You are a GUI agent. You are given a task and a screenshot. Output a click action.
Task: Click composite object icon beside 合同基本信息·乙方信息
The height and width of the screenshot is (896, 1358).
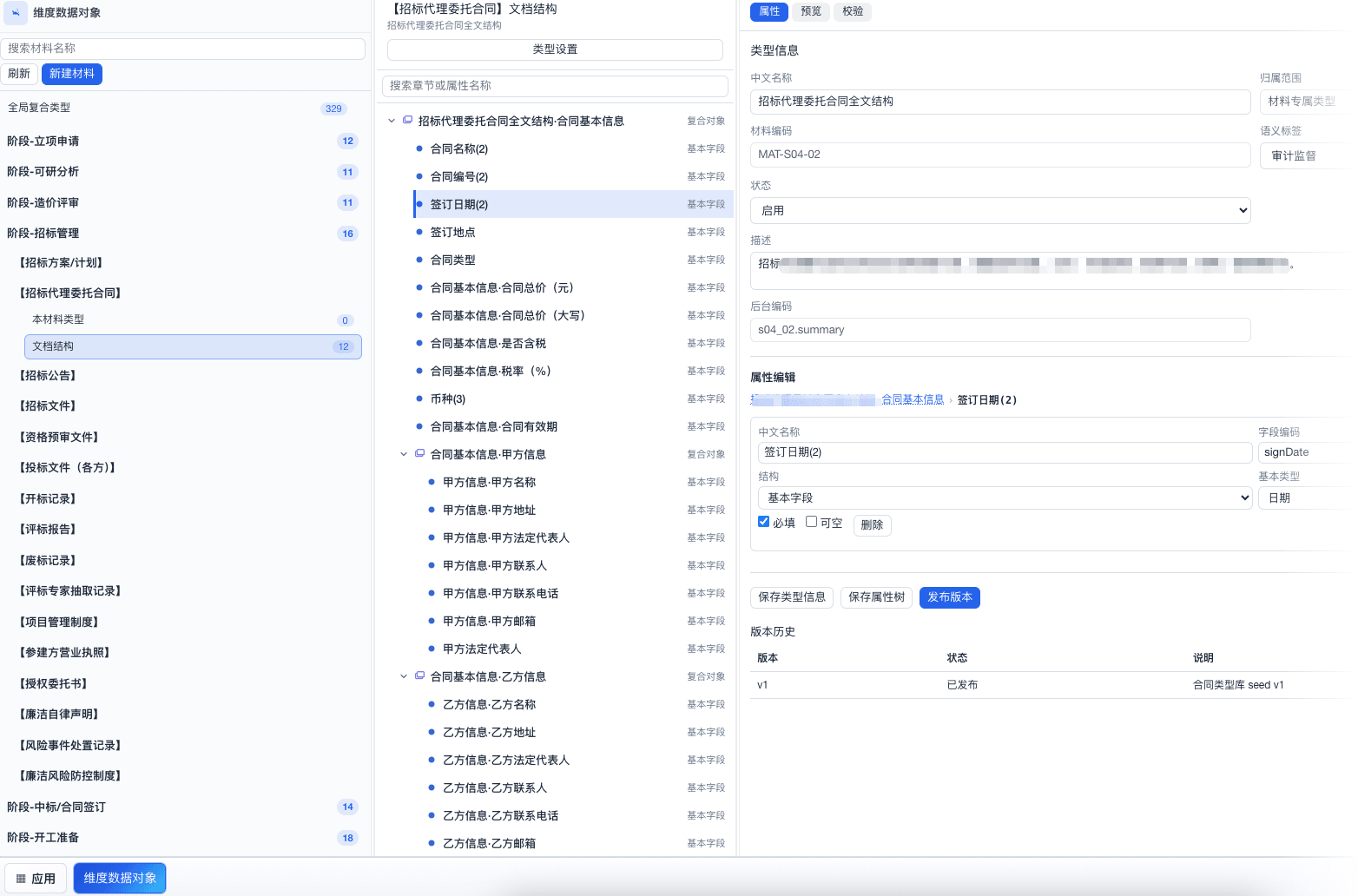click(x=420, y=676)
